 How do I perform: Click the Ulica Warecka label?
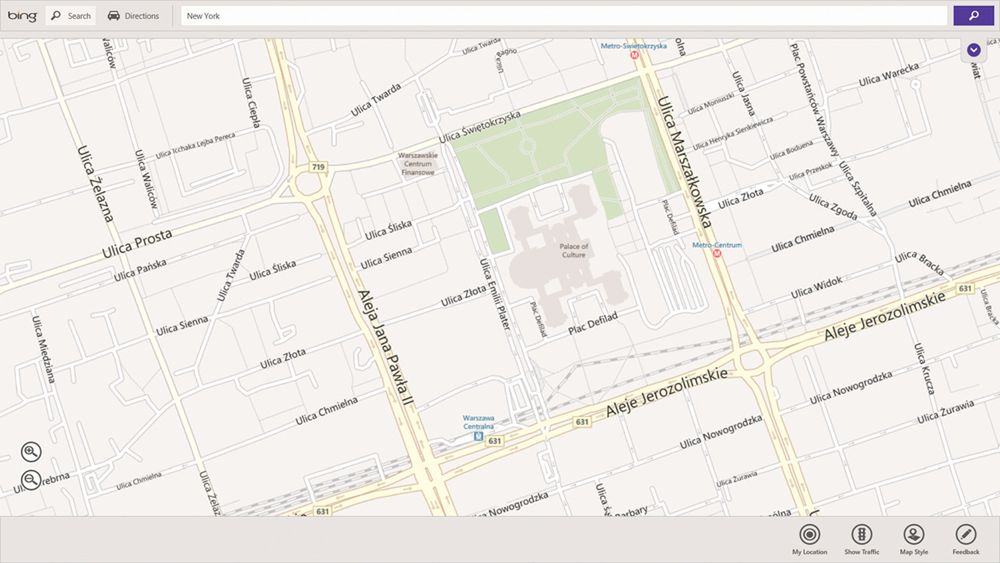pyautogui.click(x=889, y=74)
